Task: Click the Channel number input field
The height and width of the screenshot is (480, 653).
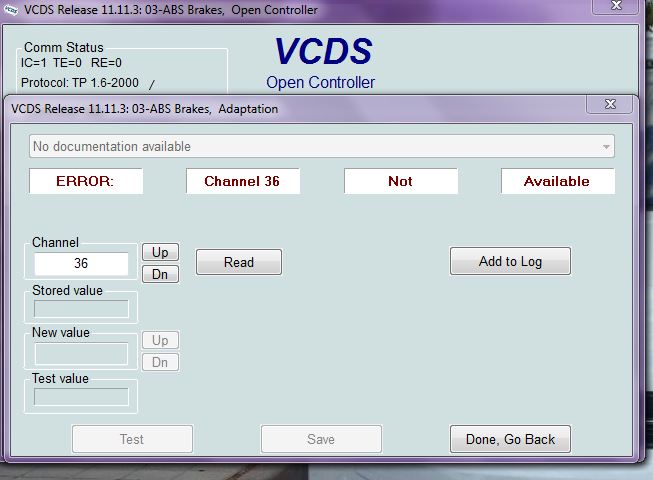Action: (81, 263)
